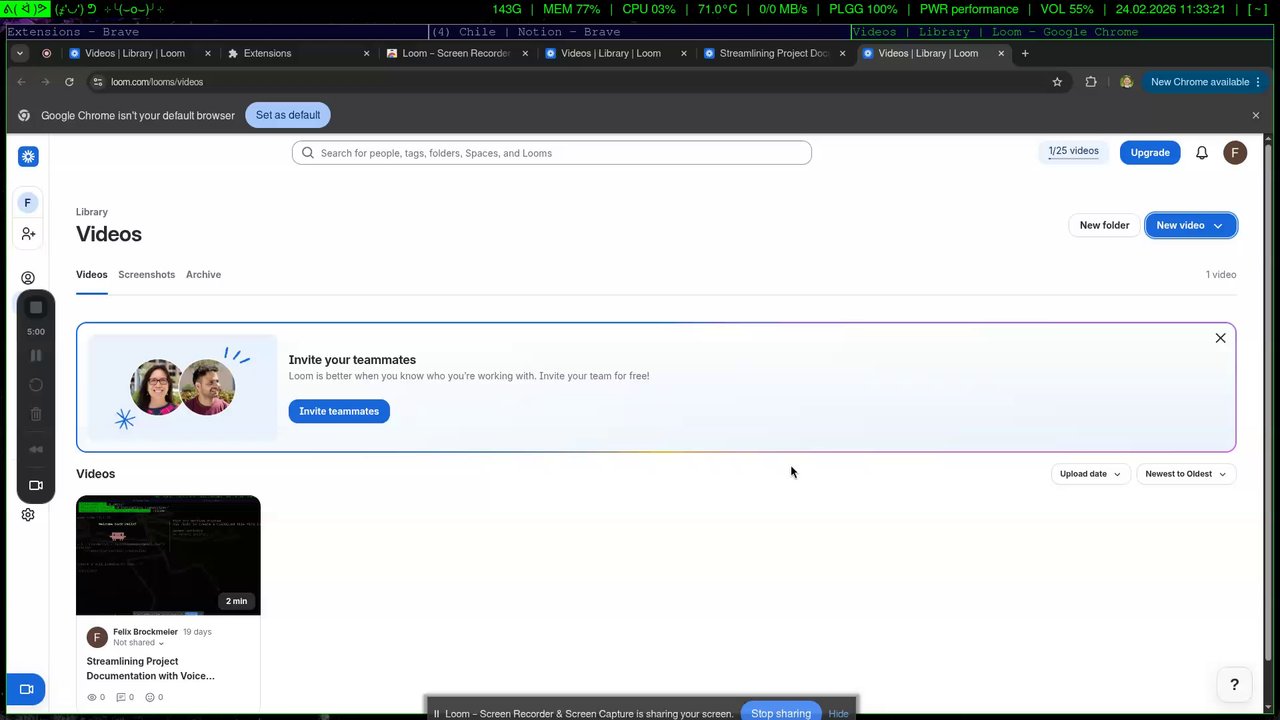
Task: Click the magnifier icon in search bar
Action: 308,153
